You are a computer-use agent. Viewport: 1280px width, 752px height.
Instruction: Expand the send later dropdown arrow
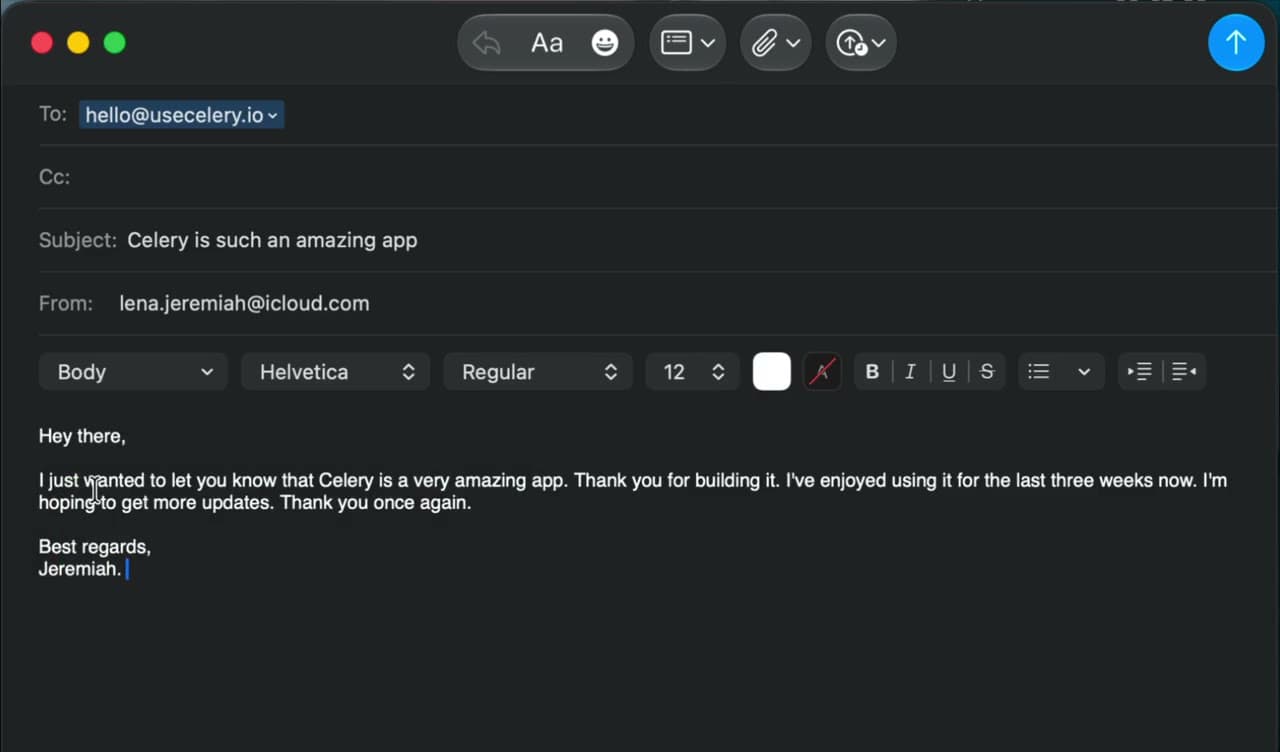click(x=879, y=43)
